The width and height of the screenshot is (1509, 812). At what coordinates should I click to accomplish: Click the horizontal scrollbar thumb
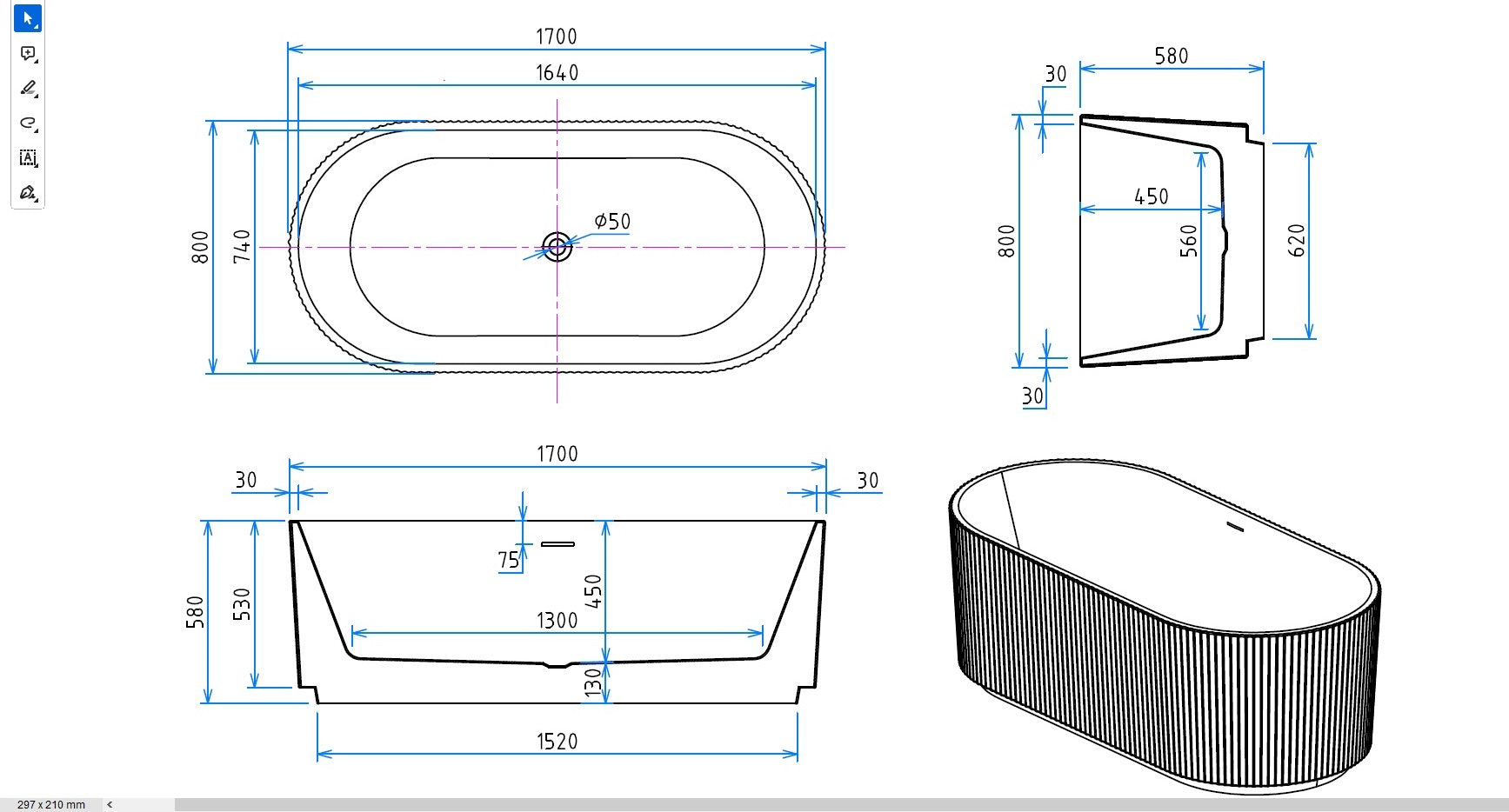[x=835, y=805]
